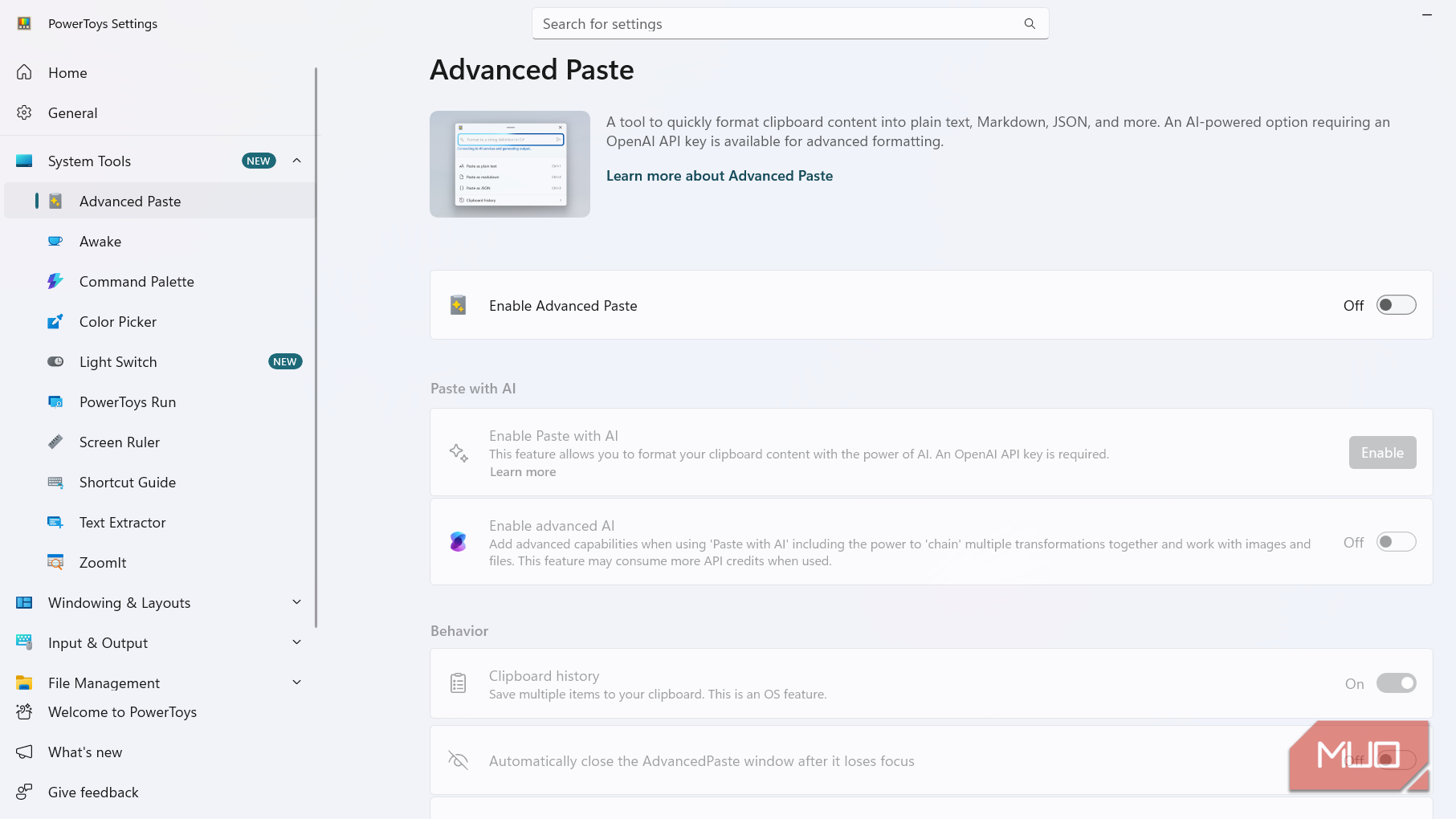1456x819 pixels.
Task: Click the PowerToys Run icon
Action: (55, 401)
